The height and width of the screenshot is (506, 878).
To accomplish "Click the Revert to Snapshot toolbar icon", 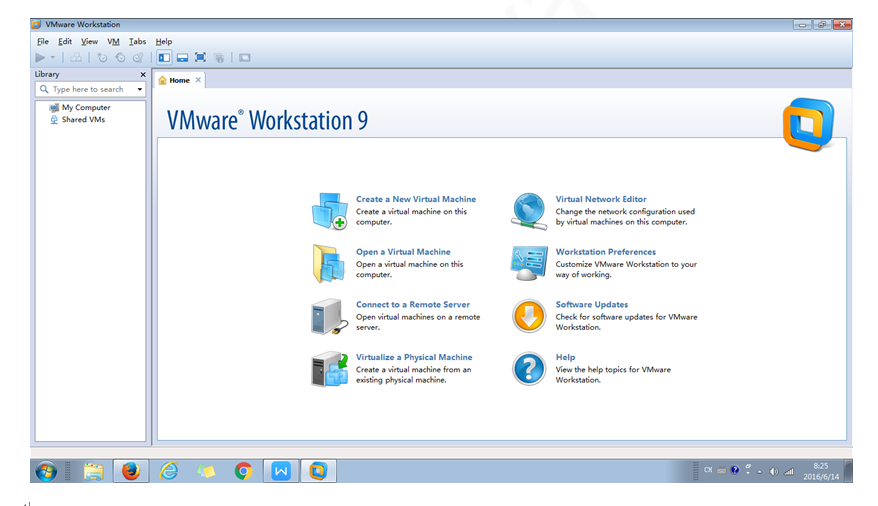I will 120,57.
